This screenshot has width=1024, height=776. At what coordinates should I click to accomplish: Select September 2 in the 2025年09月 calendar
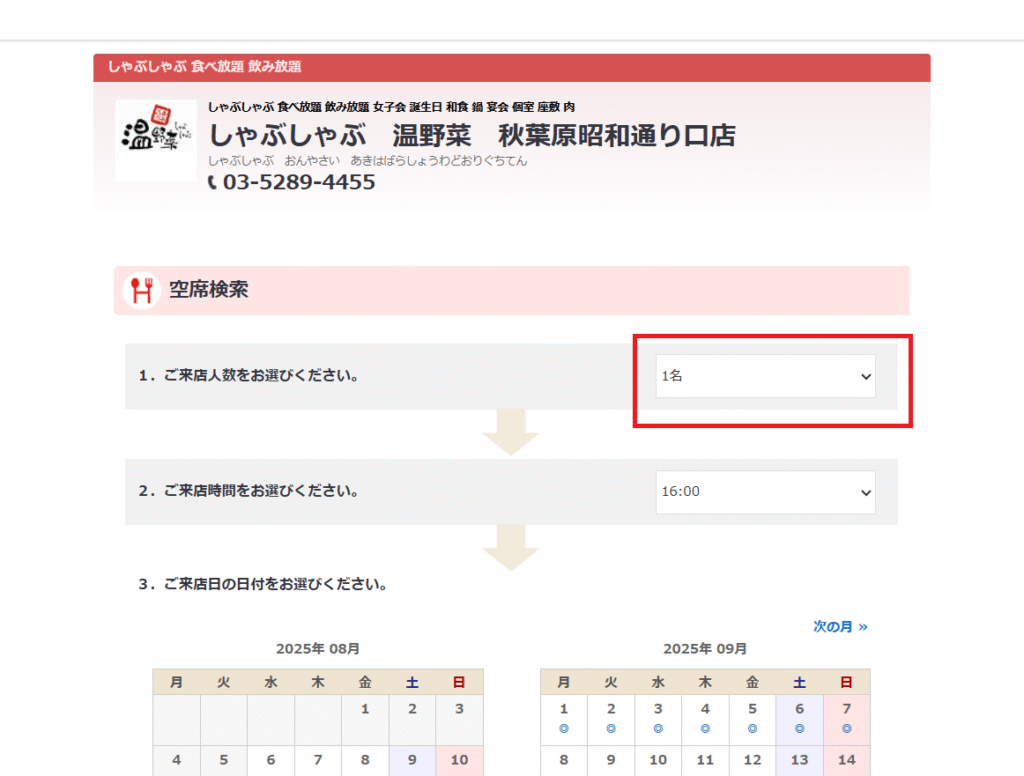click(x=611, y=719)
